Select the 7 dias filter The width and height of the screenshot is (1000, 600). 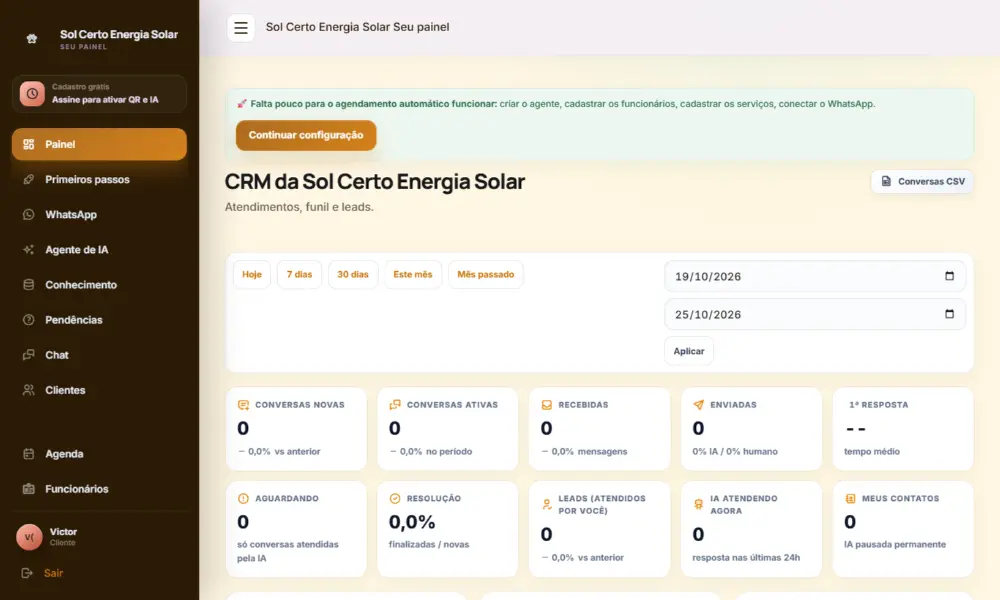pyautogui.click(x=299, y=274)
